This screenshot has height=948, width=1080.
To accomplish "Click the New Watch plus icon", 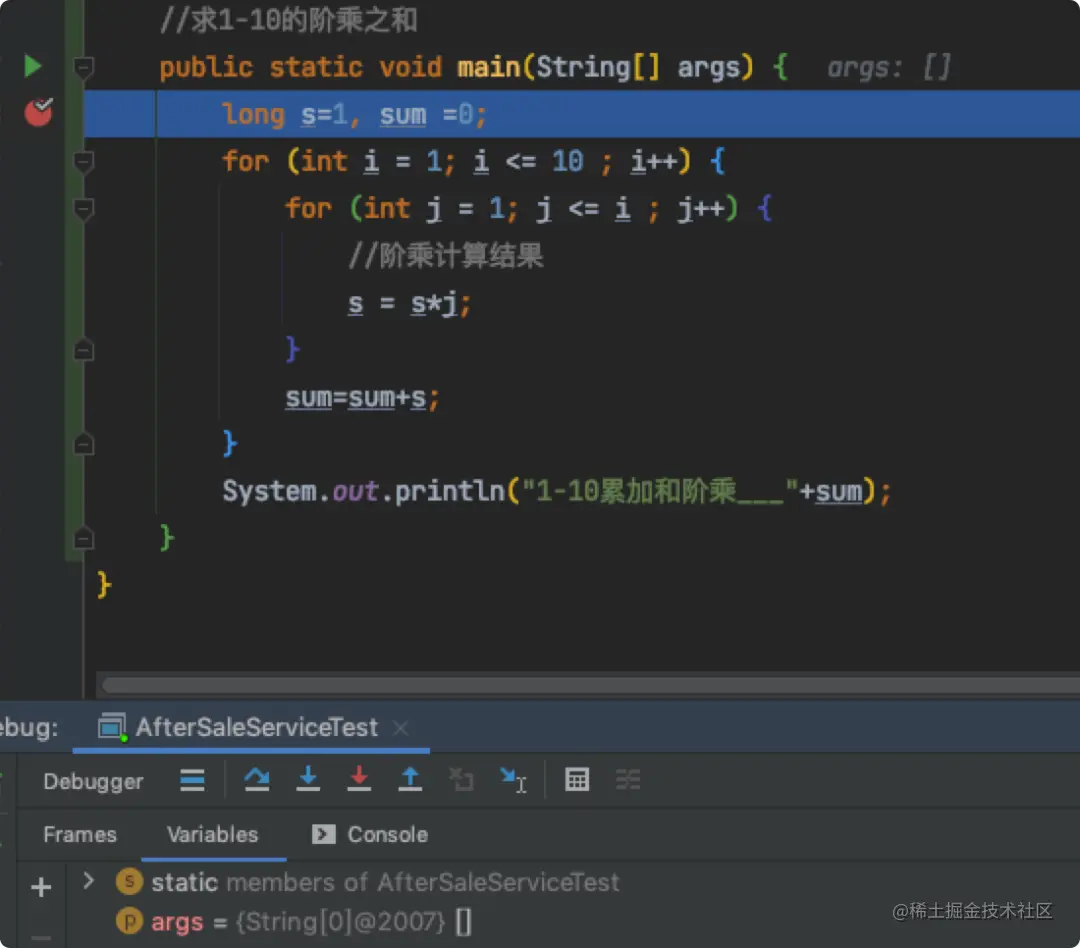I will pyautogui.click(x=41, y=887).
